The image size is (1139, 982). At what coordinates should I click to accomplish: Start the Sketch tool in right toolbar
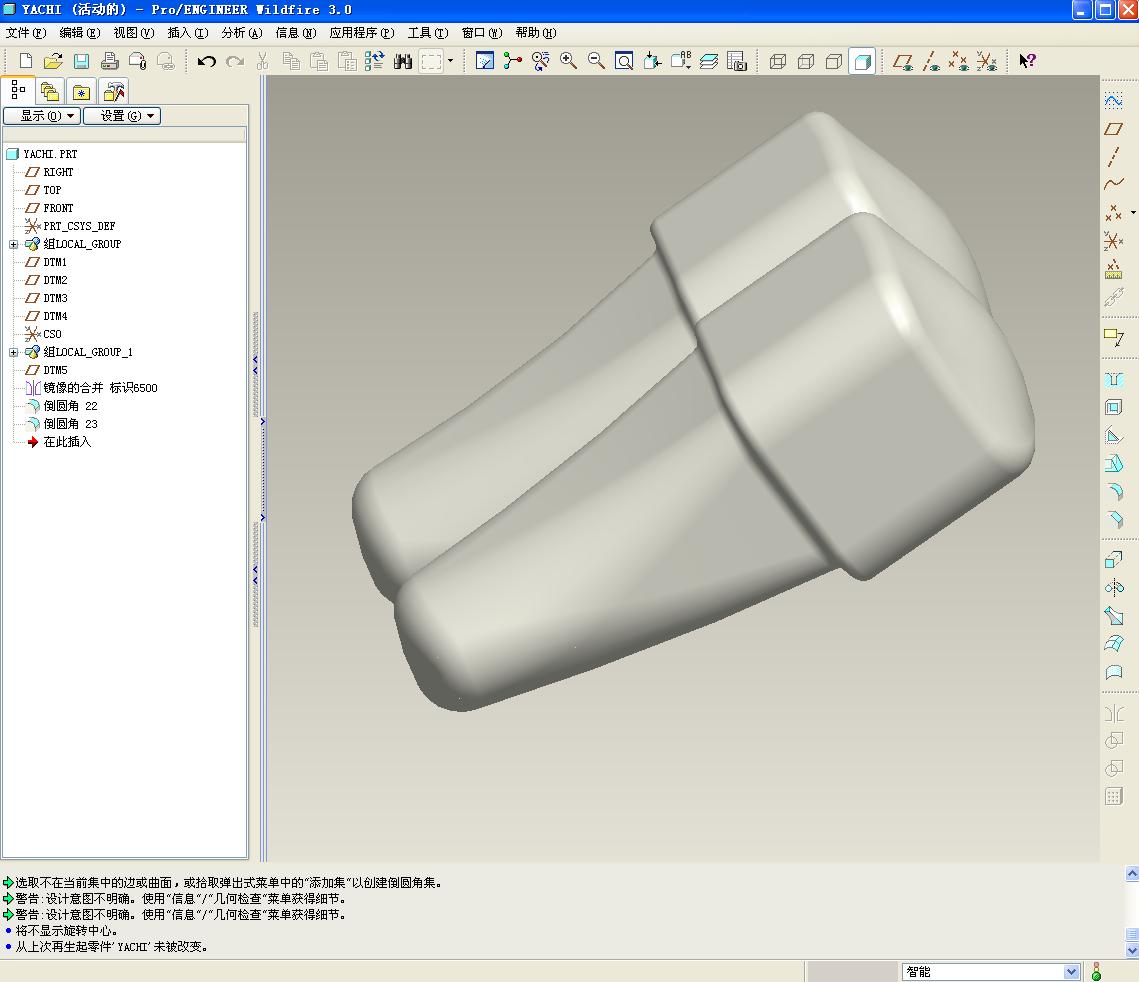[1114, 100]
